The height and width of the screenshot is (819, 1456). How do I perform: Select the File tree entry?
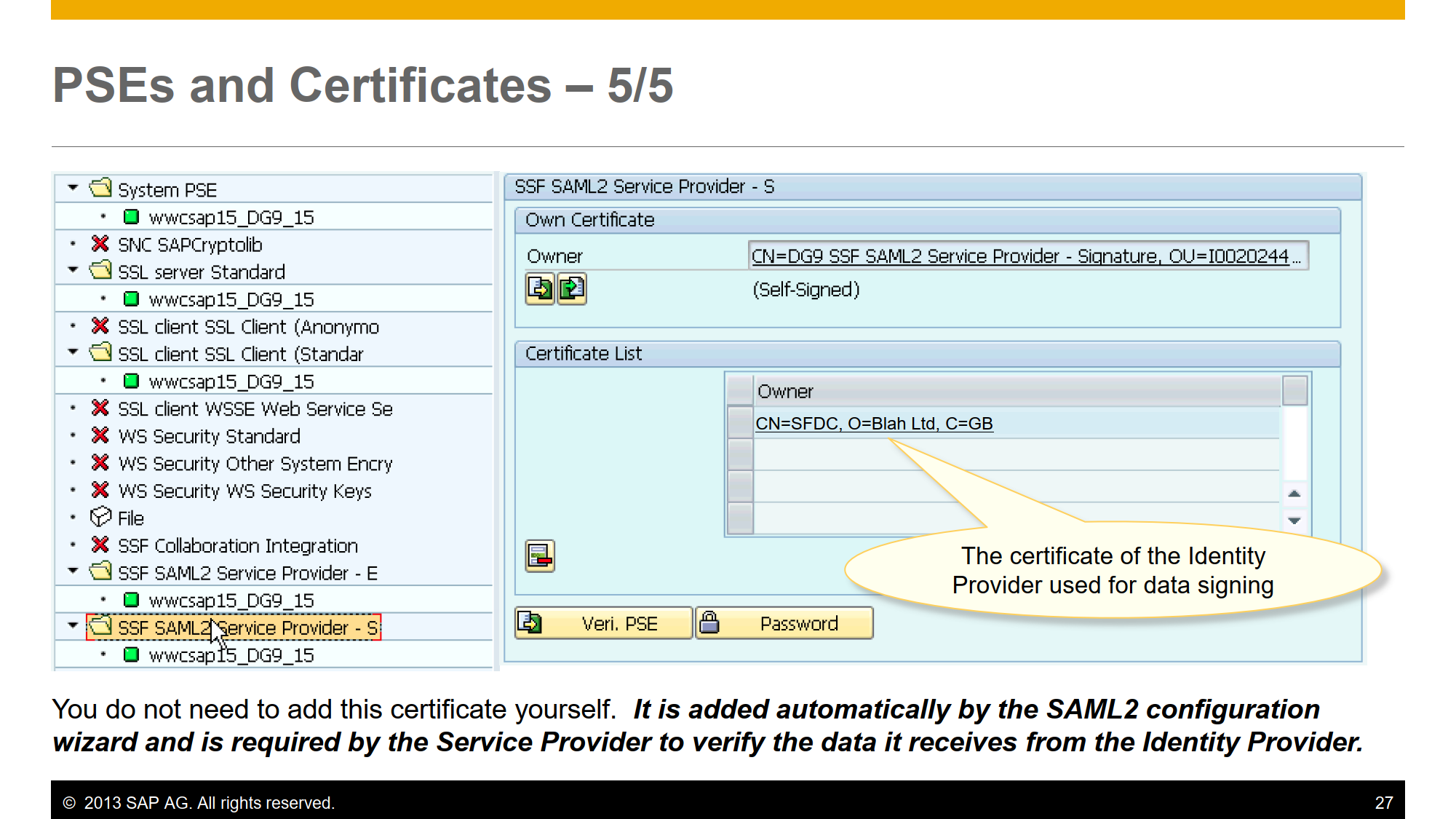(x=131, y=518)
